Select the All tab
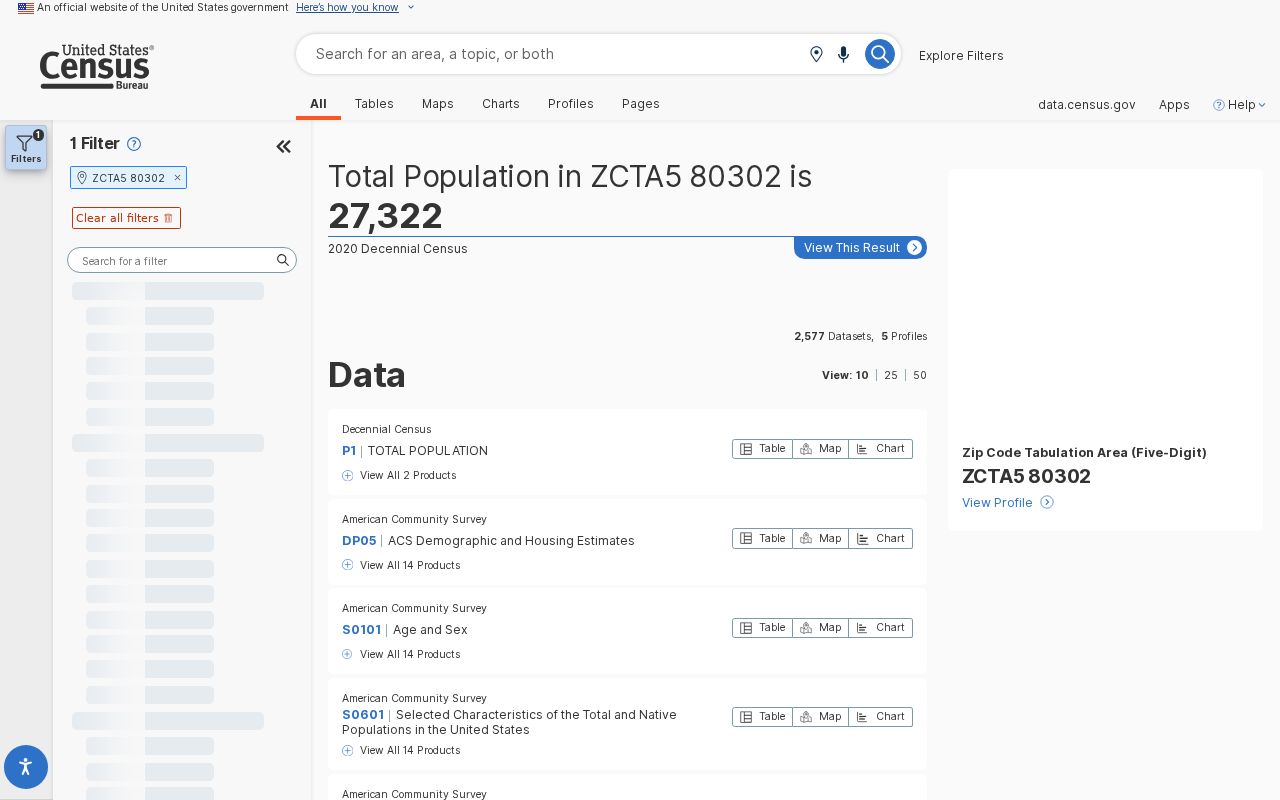 318,104
